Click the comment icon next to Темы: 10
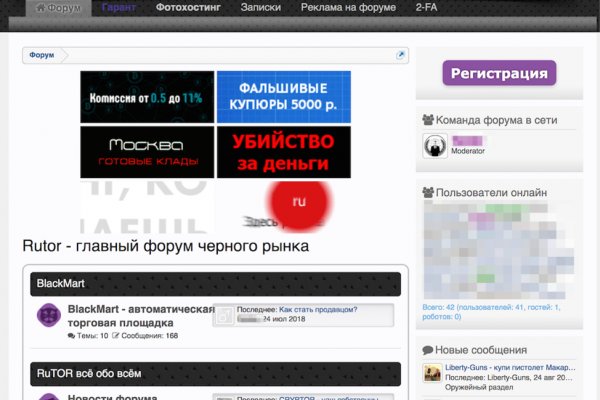This screenshot has height=400, width=600. click(x=72, y=336)
